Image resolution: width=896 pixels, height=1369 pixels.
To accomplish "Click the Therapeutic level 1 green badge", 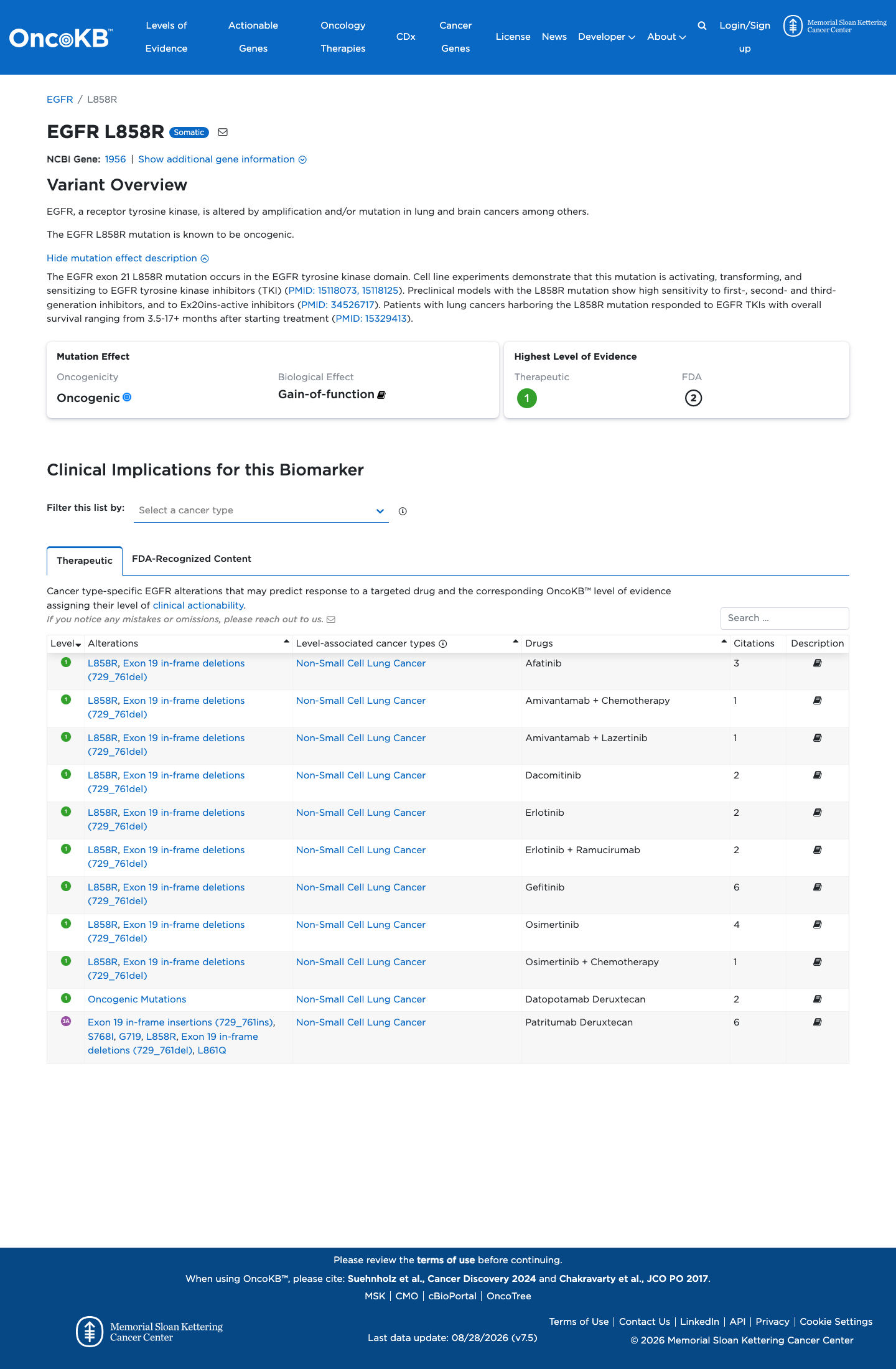I will [527, 398].
